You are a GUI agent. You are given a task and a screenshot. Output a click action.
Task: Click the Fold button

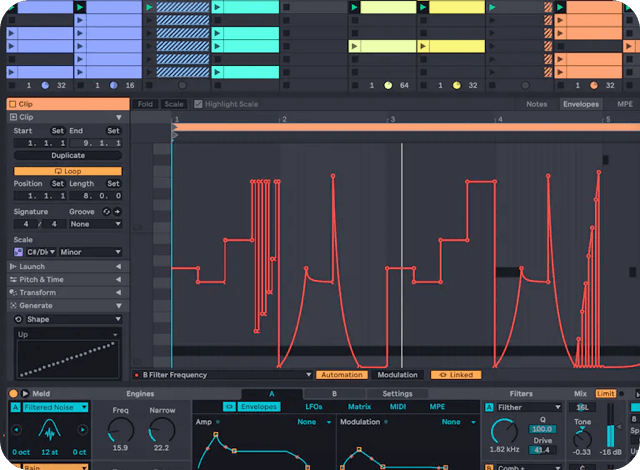click(145, 104)
